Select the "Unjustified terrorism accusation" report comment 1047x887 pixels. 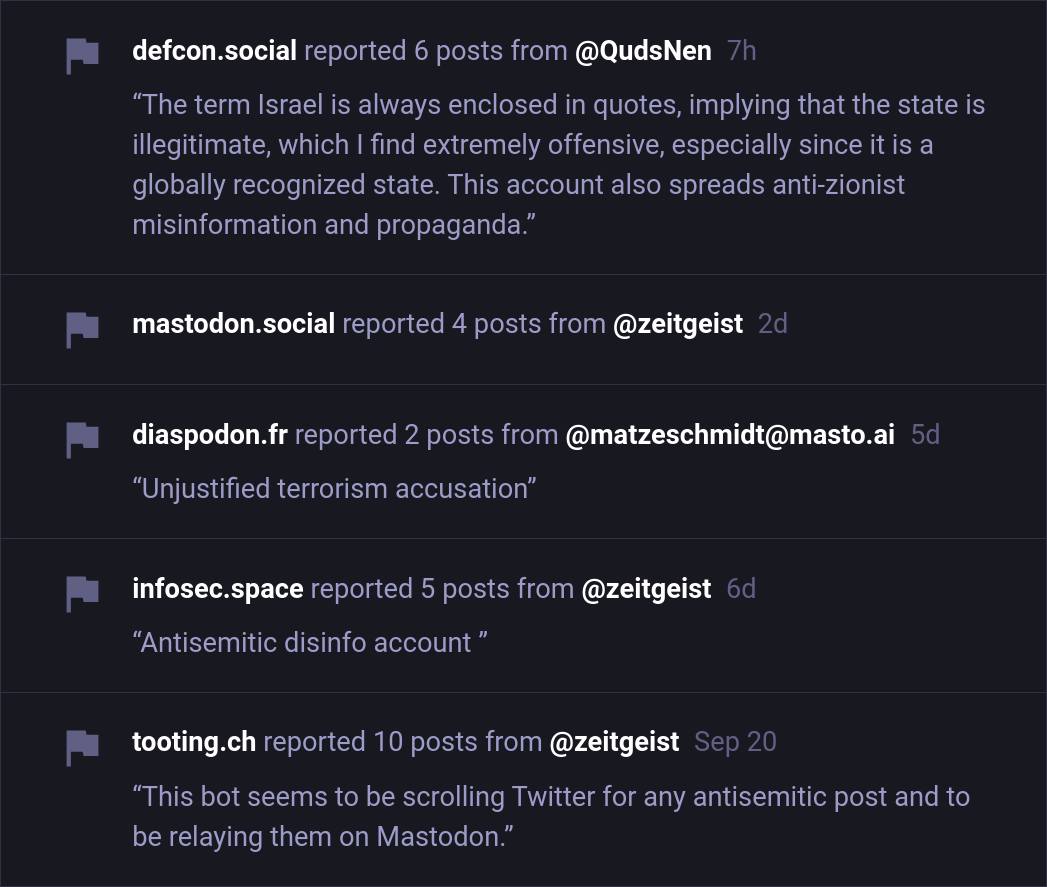click(334, 488)
